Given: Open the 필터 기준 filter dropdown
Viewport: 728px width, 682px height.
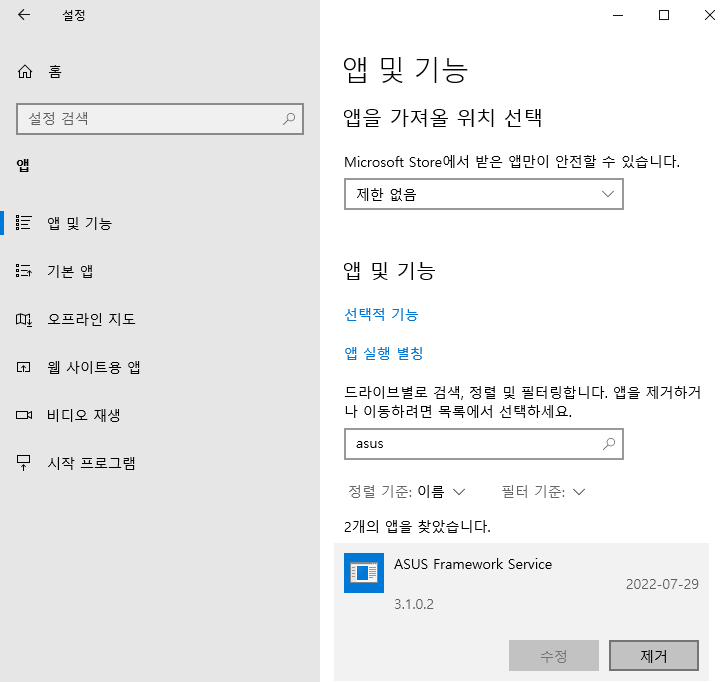Looking at the screenshot, I should pos(544,491).
